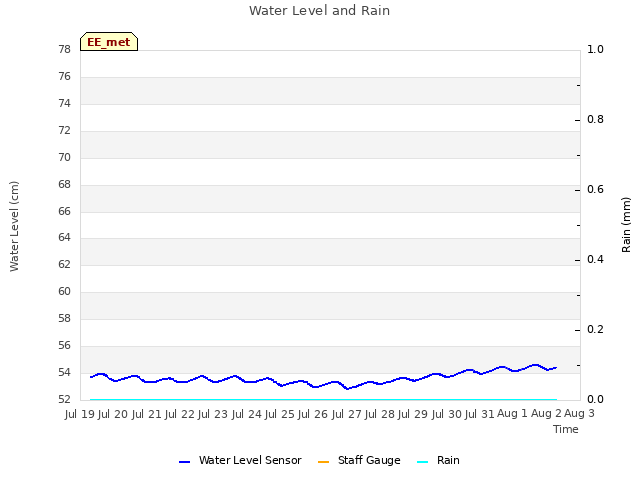The image size is (640, 480).
Task: Click the 74 water level tick label
Action: (64, 103)
